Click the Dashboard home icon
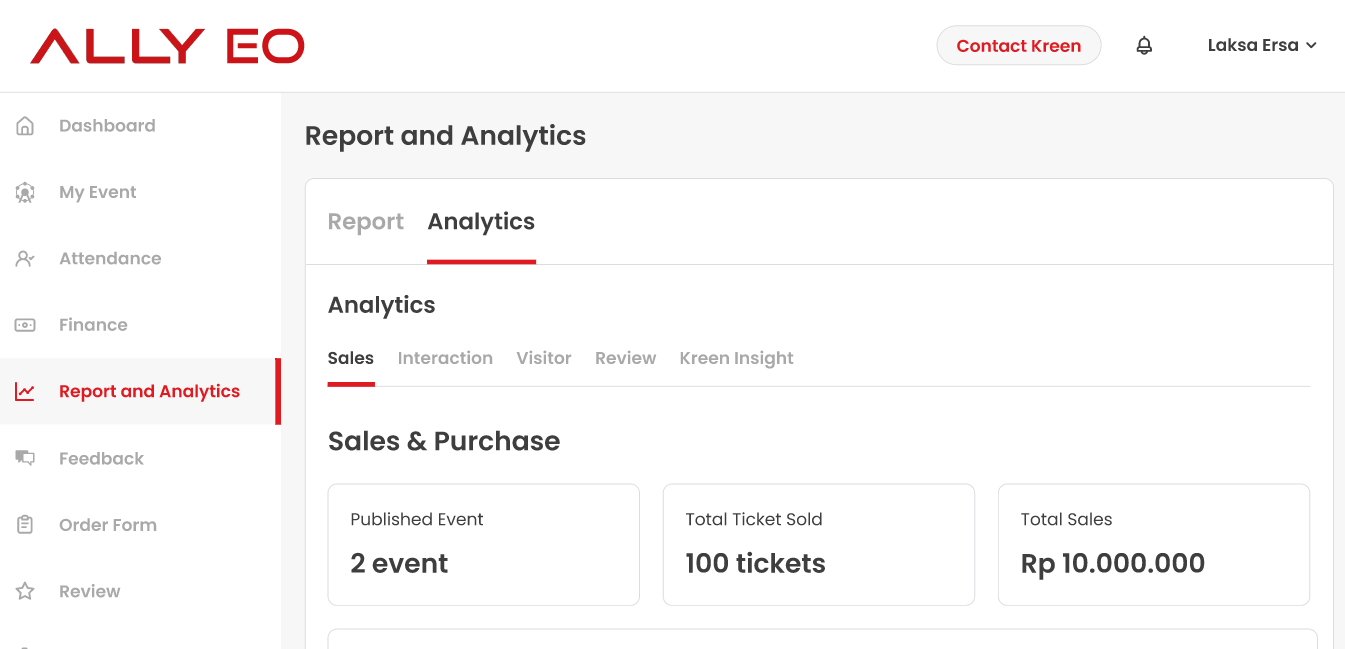 coord(25,126)
